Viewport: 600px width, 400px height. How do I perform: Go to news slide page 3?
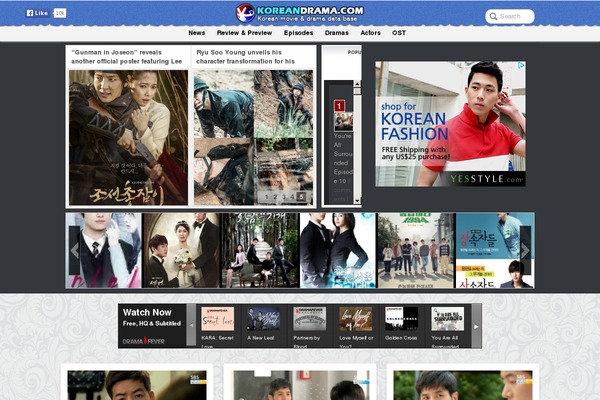[x=284, y=197]
